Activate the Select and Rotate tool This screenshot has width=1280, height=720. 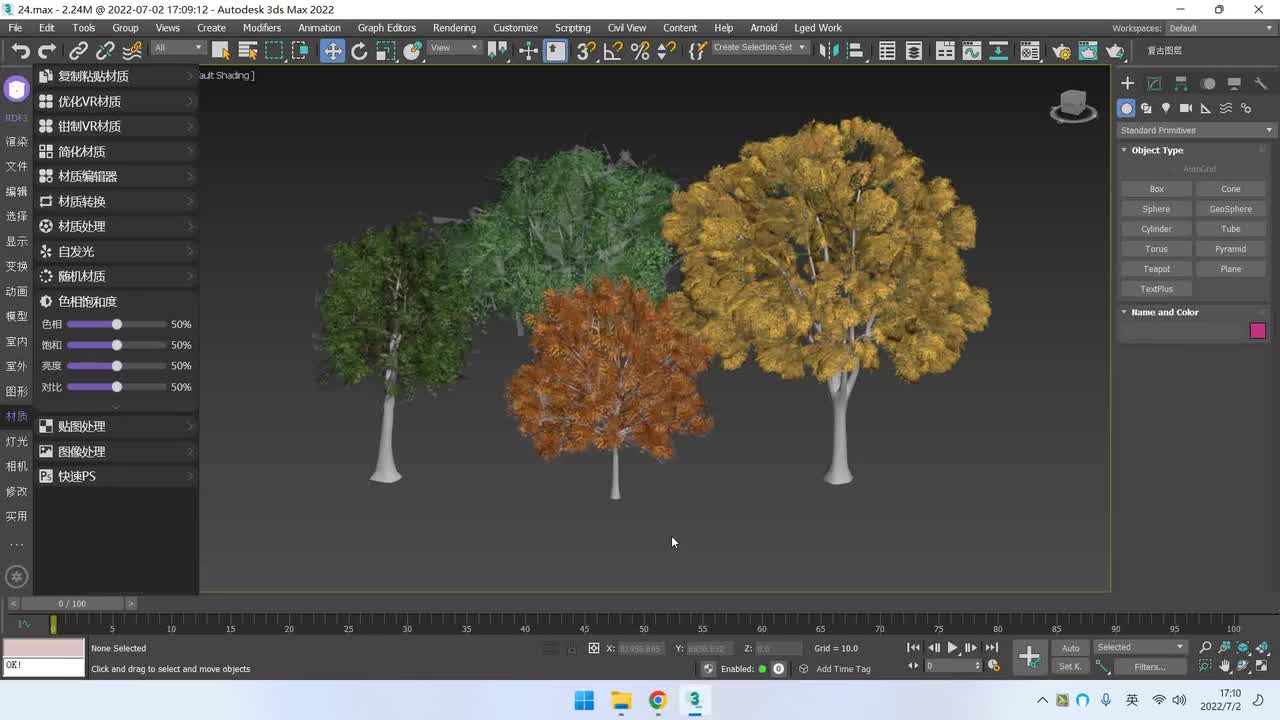click(359, 51)
